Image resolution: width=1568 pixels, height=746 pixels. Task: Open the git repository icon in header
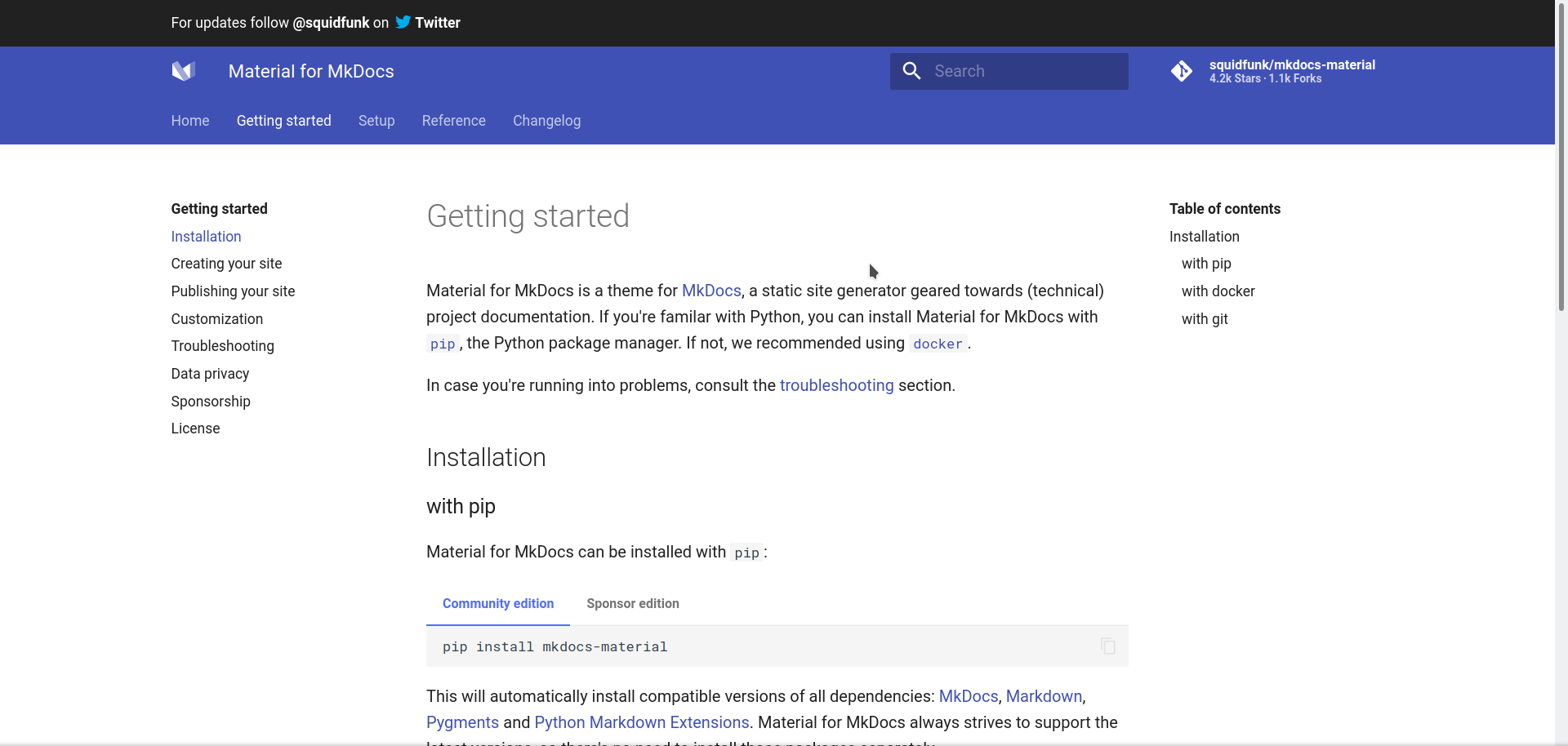coord(1181,72)
